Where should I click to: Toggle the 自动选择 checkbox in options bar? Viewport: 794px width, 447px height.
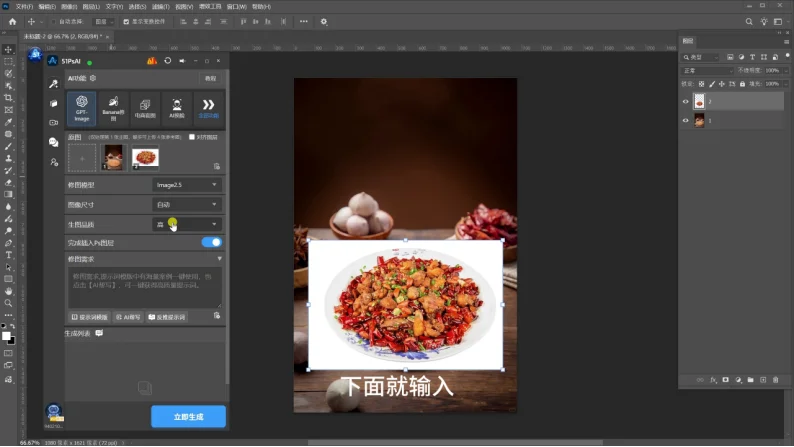coord(54,22)
